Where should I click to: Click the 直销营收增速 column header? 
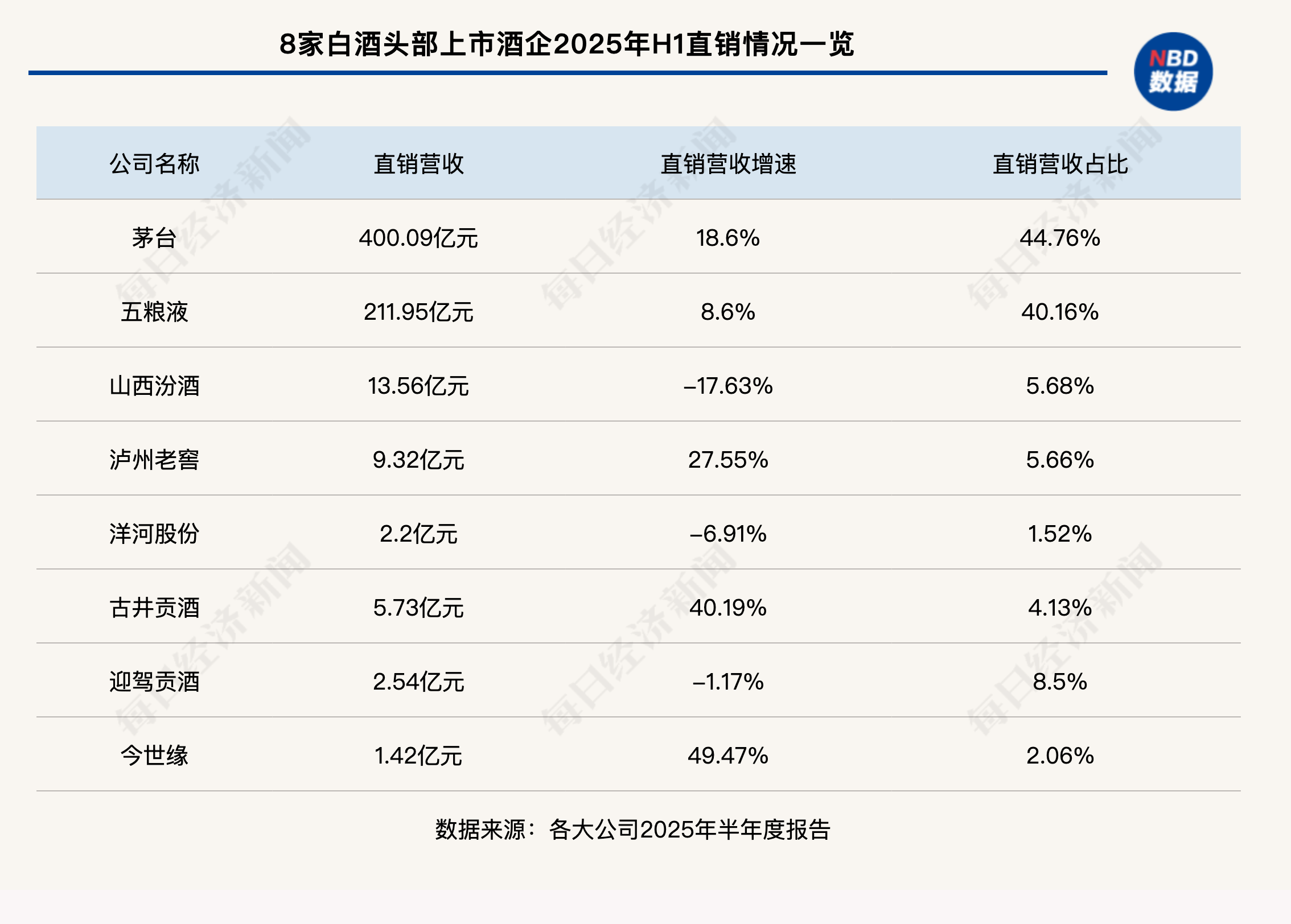pyautogui.click(x=728, y=164)
